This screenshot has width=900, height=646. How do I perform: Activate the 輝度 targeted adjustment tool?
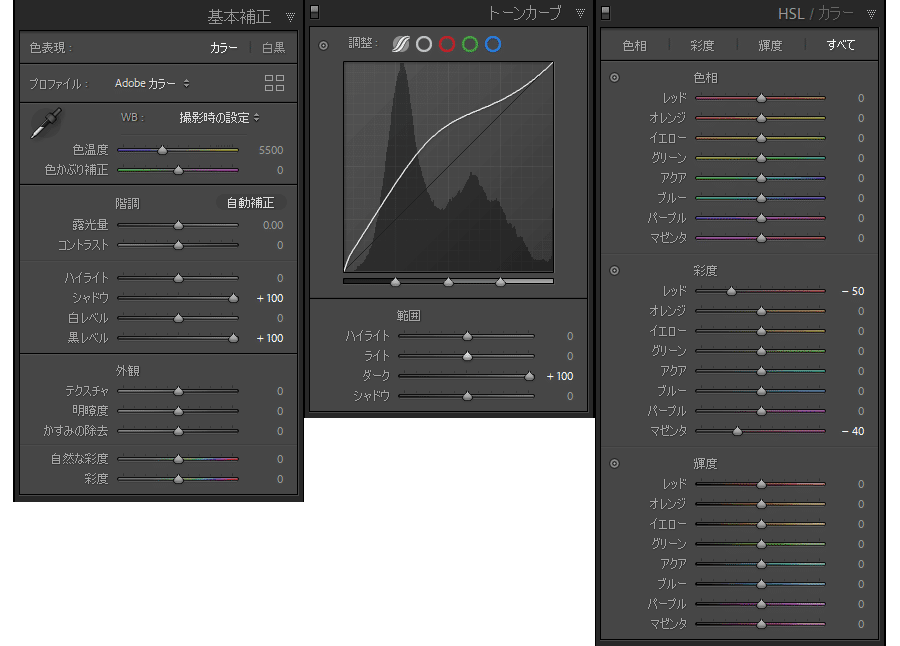(x=614, y=463)
